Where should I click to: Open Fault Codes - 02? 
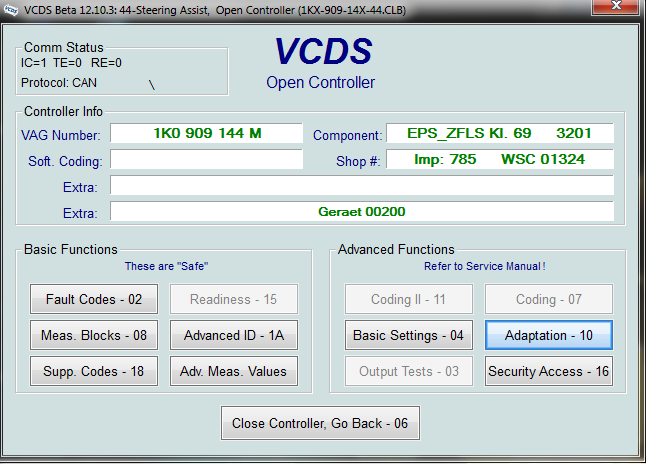(x=94, y=299)
